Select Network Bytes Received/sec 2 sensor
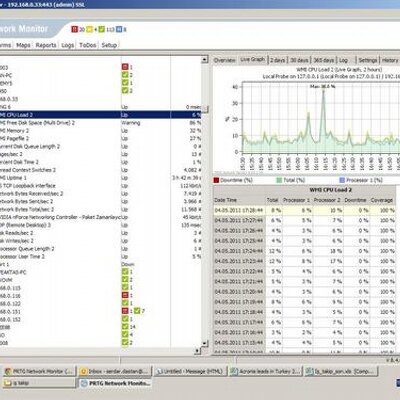 [101, 193]
